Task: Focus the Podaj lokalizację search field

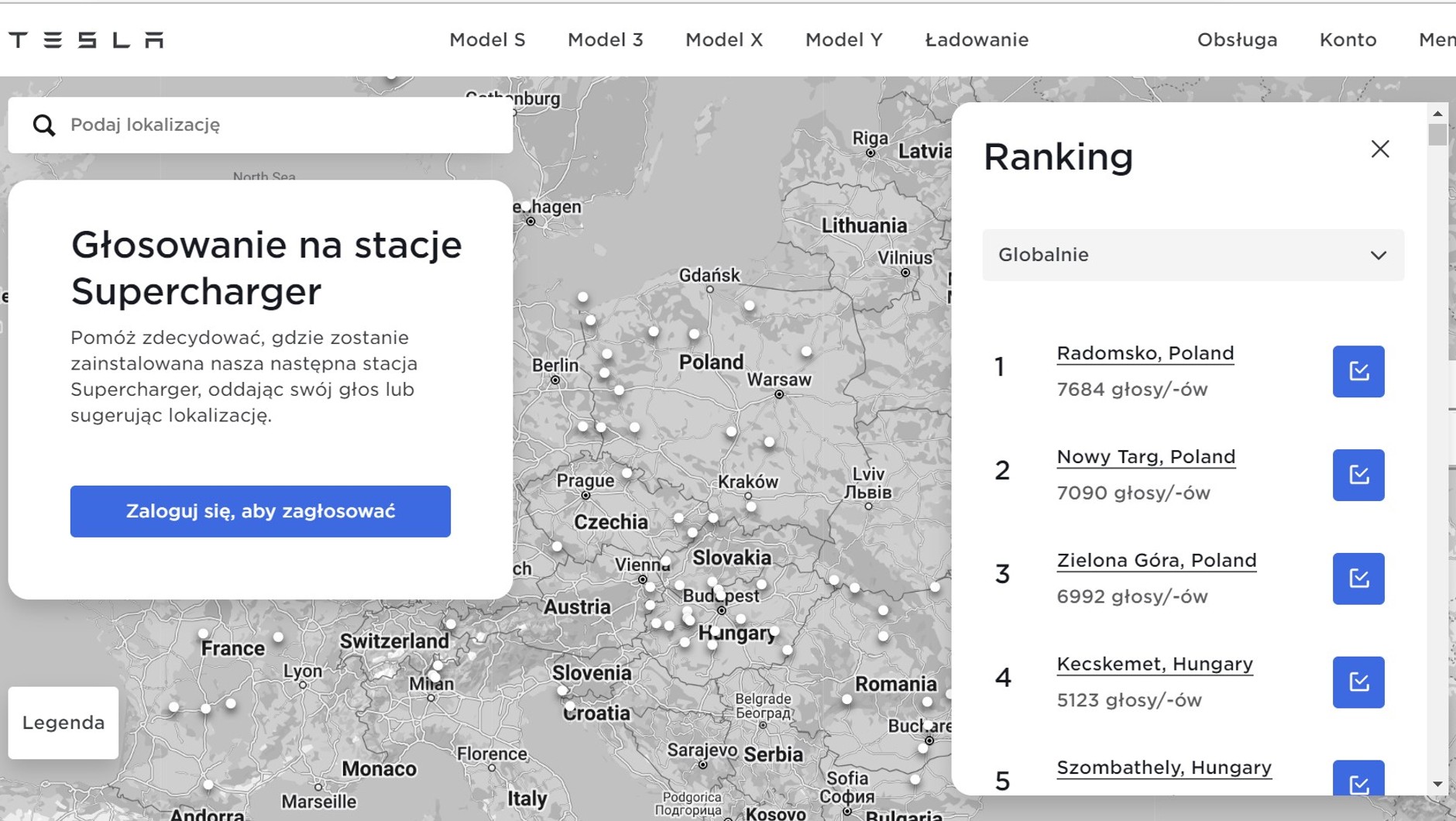Action: [260, 125]
